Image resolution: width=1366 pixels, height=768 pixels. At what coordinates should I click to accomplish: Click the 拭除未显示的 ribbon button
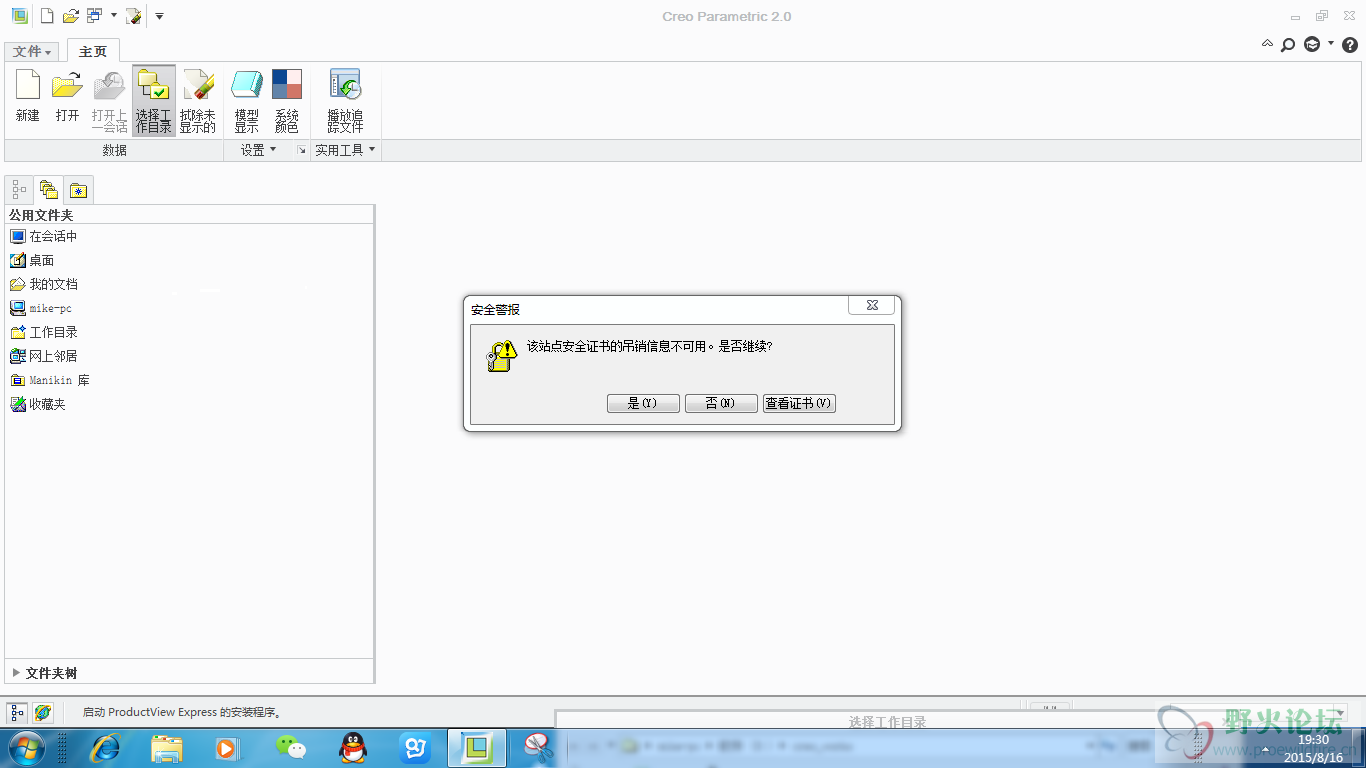(x=198, y=100)
